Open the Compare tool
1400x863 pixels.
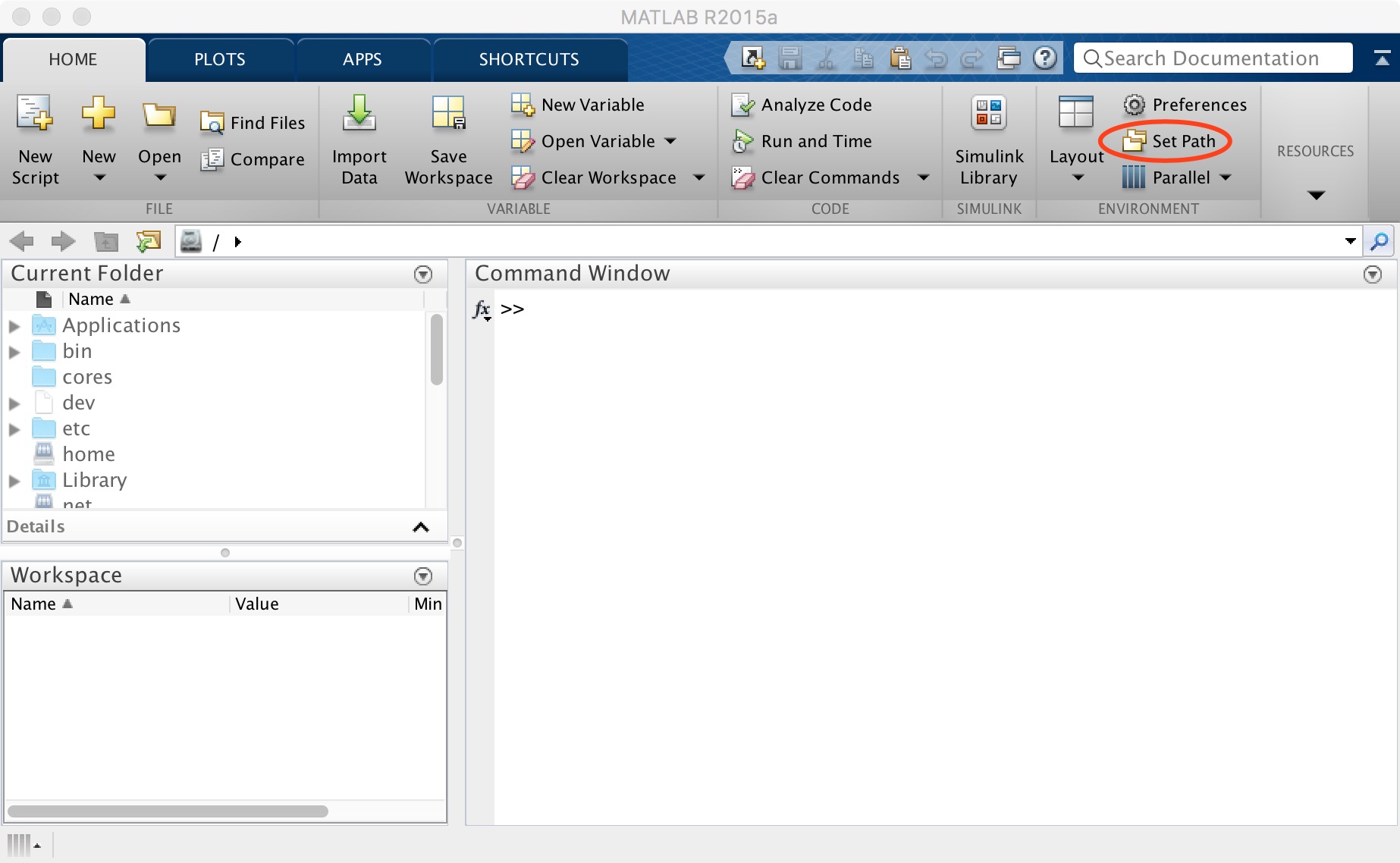253,159
